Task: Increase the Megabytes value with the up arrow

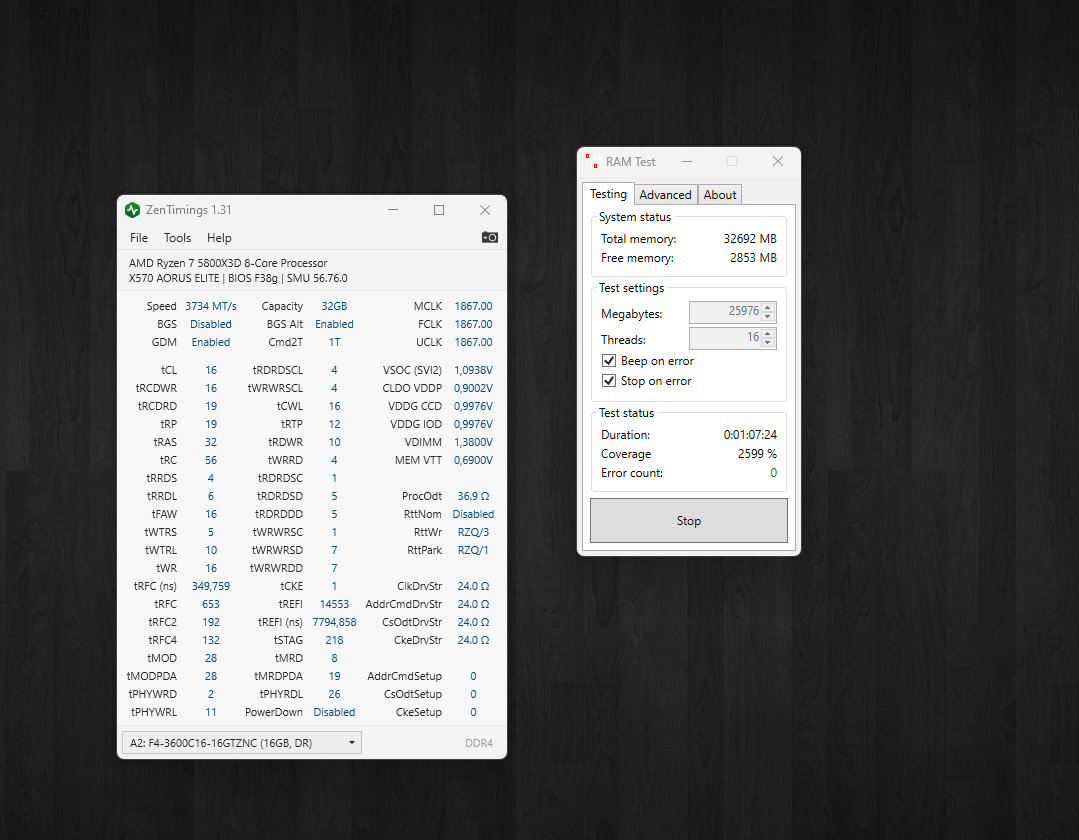Action: [769, 307]
